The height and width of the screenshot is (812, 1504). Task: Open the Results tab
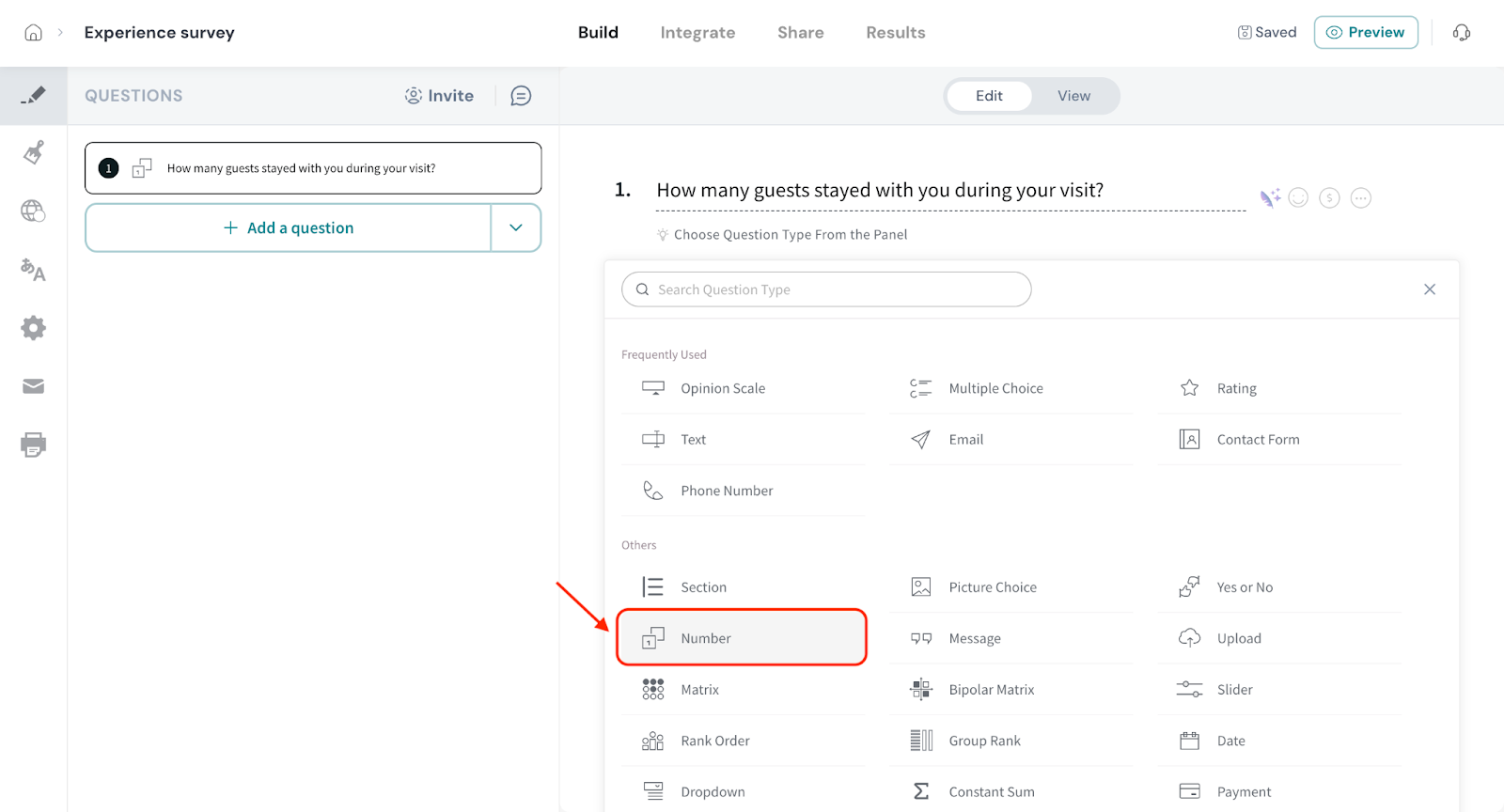pos(895,33)
